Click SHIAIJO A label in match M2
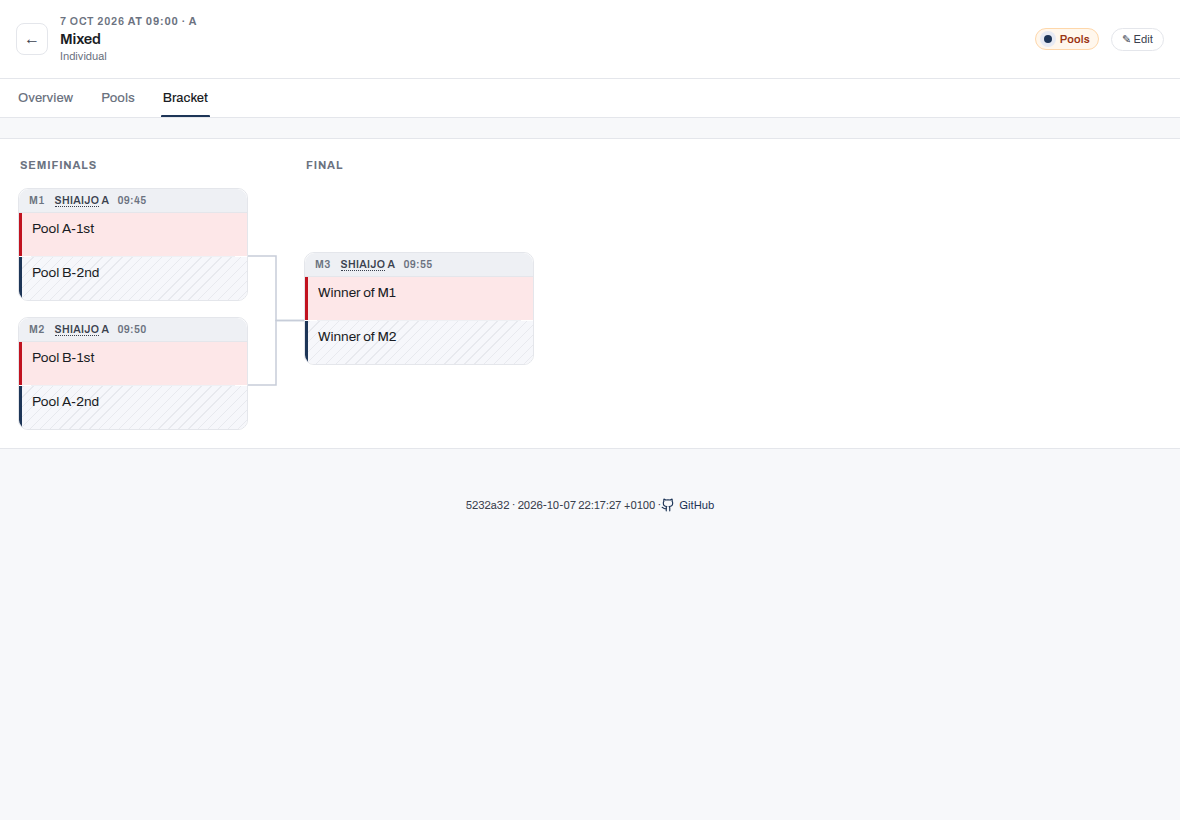1180x820 pixels. pos(82,330)
